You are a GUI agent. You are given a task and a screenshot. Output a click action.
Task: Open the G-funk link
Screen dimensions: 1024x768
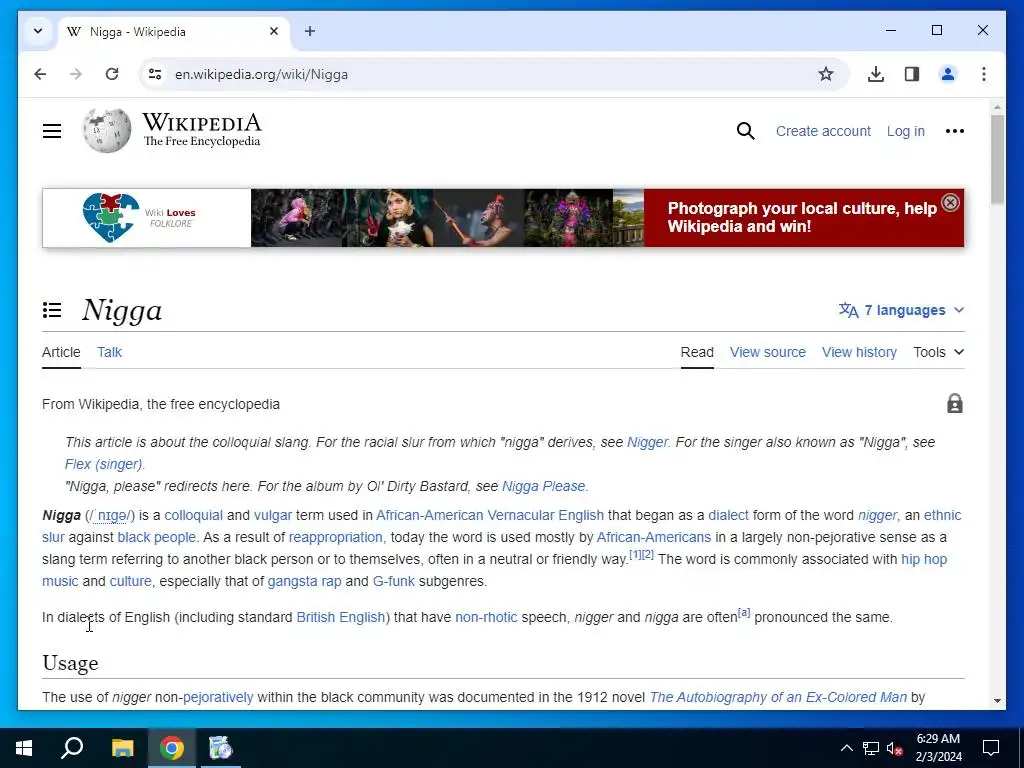[394, 581]
